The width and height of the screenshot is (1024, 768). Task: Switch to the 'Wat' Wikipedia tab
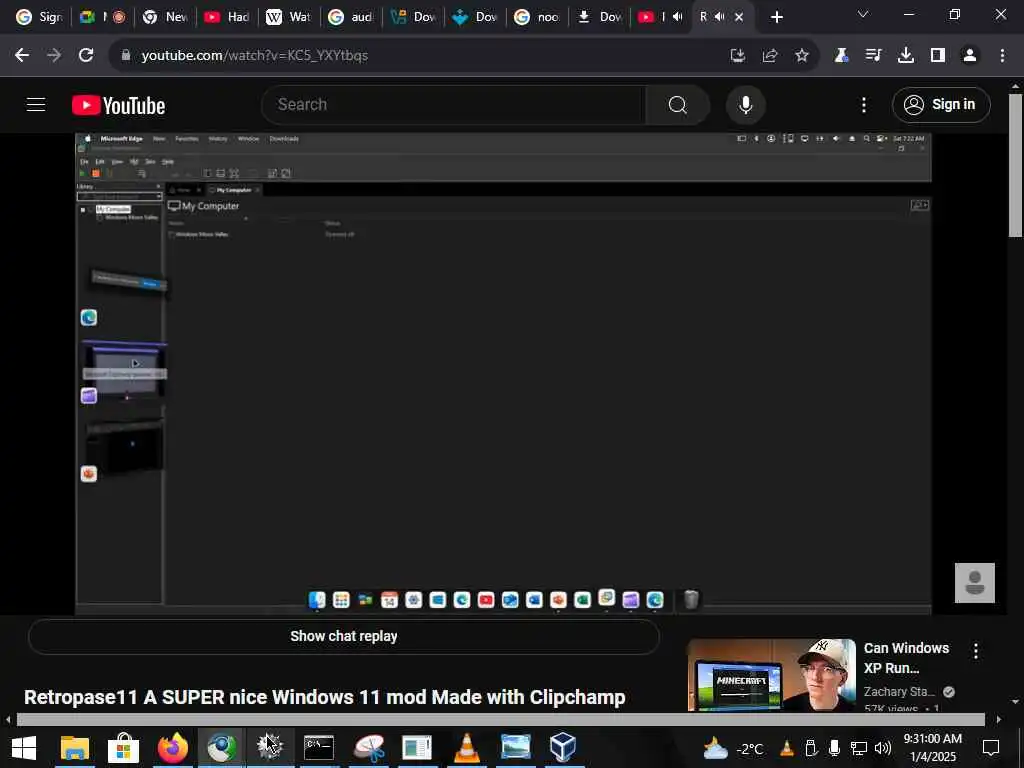[x=289, y=17]
